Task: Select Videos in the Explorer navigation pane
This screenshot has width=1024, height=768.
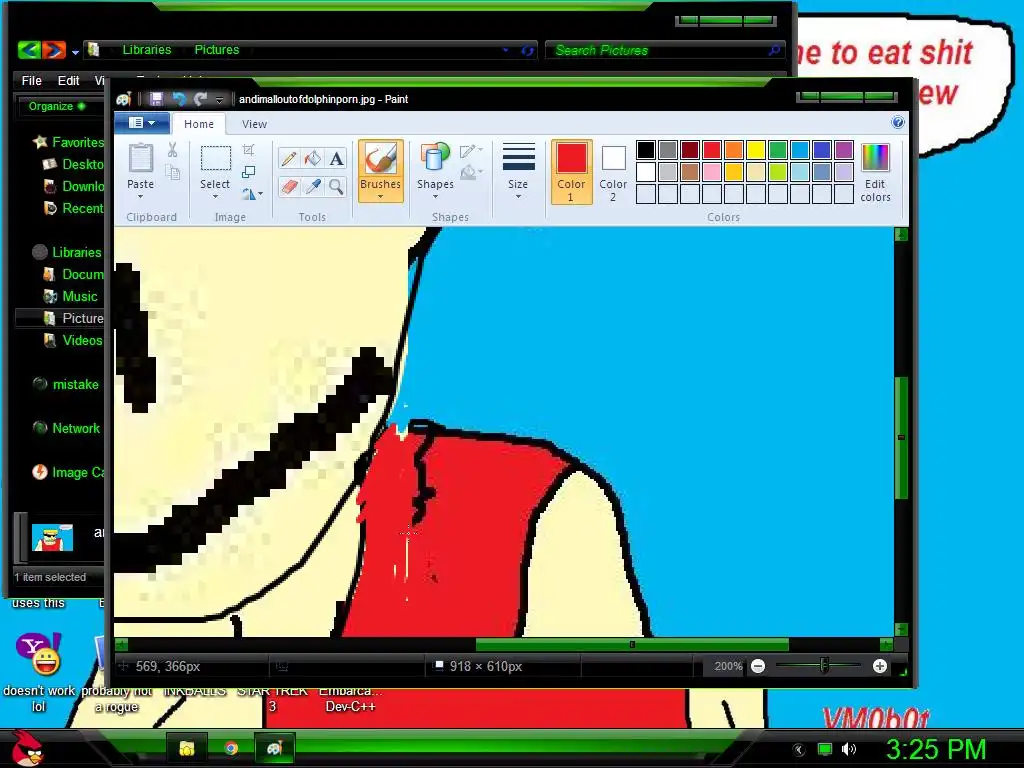Action: pyautogui.click(x=72, y=340)
